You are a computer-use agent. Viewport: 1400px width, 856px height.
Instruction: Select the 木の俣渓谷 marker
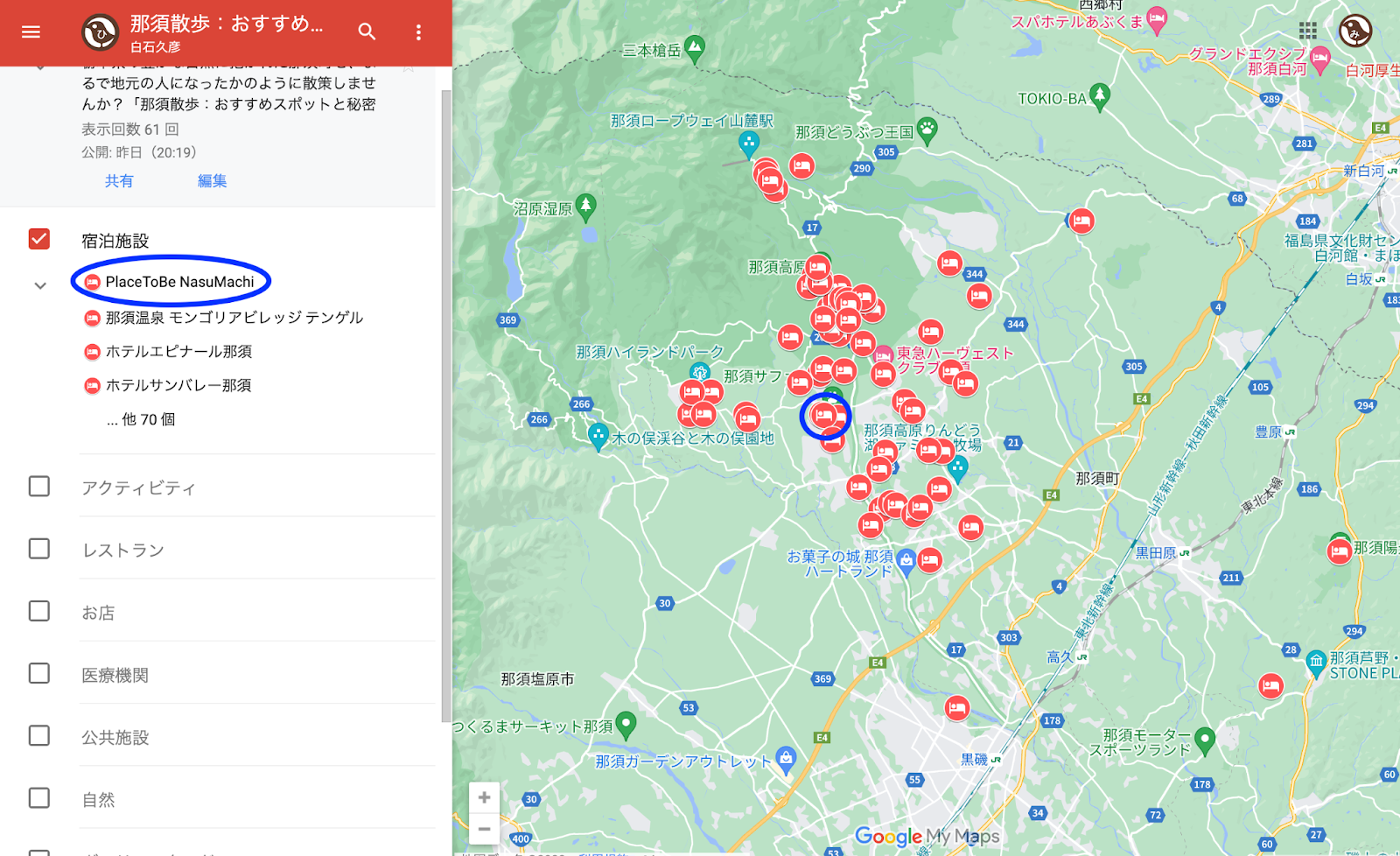[598, 436]
